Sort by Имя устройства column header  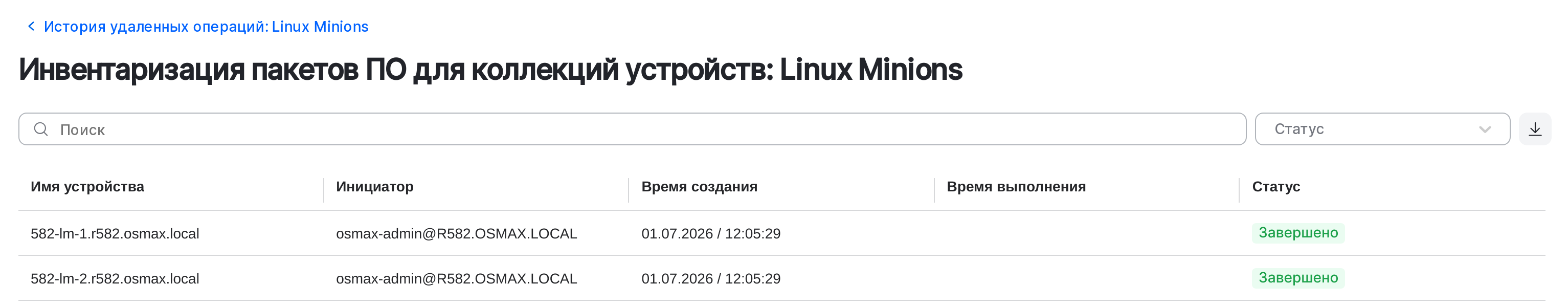[x=87, y=187]
